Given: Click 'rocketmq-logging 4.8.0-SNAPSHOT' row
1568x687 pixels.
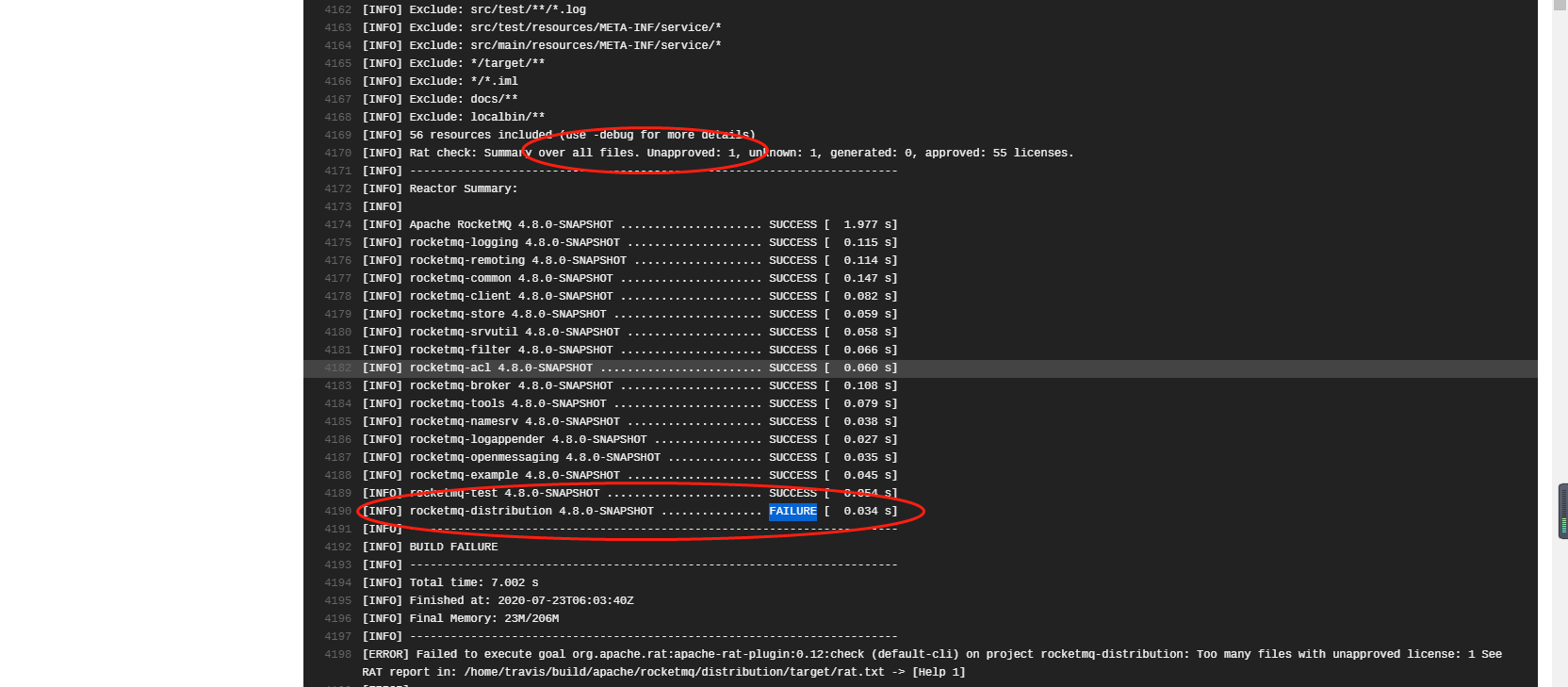Looking at the screenshot, I should 629,242.
